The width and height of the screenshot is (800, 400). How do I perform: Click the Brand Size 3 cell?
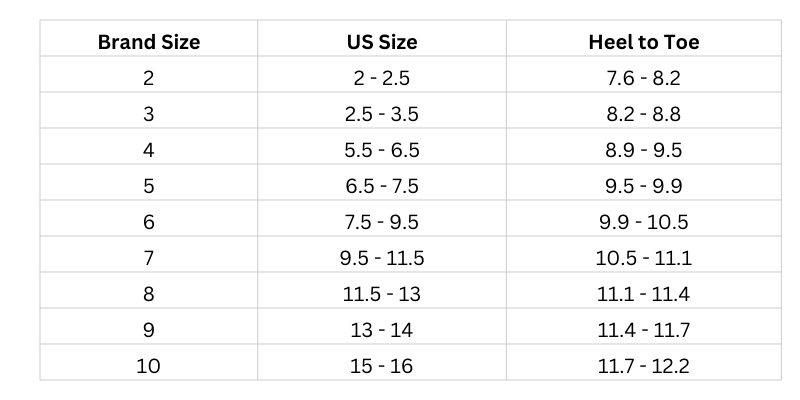pos(148,111)
